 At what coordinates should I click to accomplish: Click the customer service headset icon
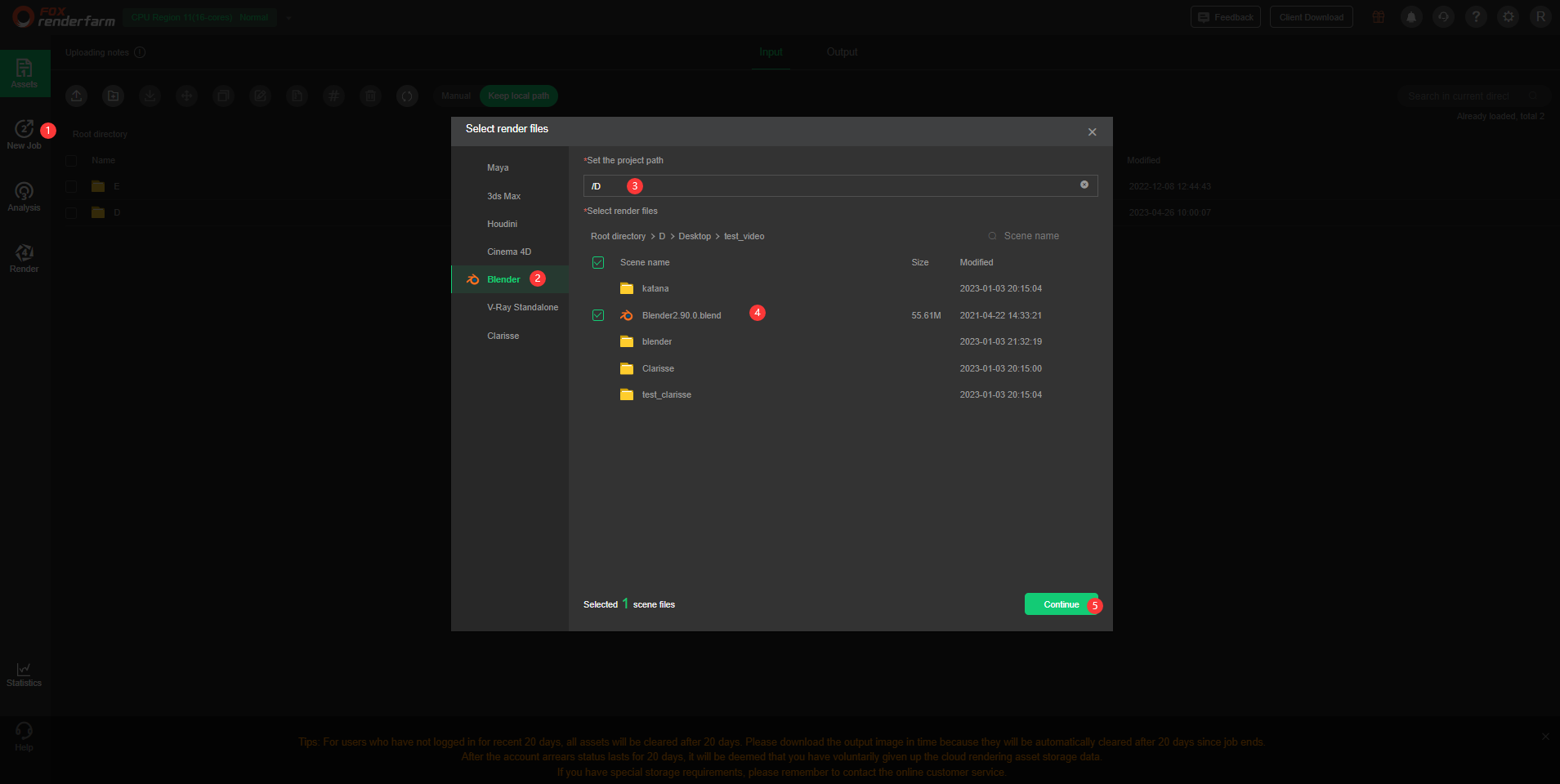pos(1444,17)
